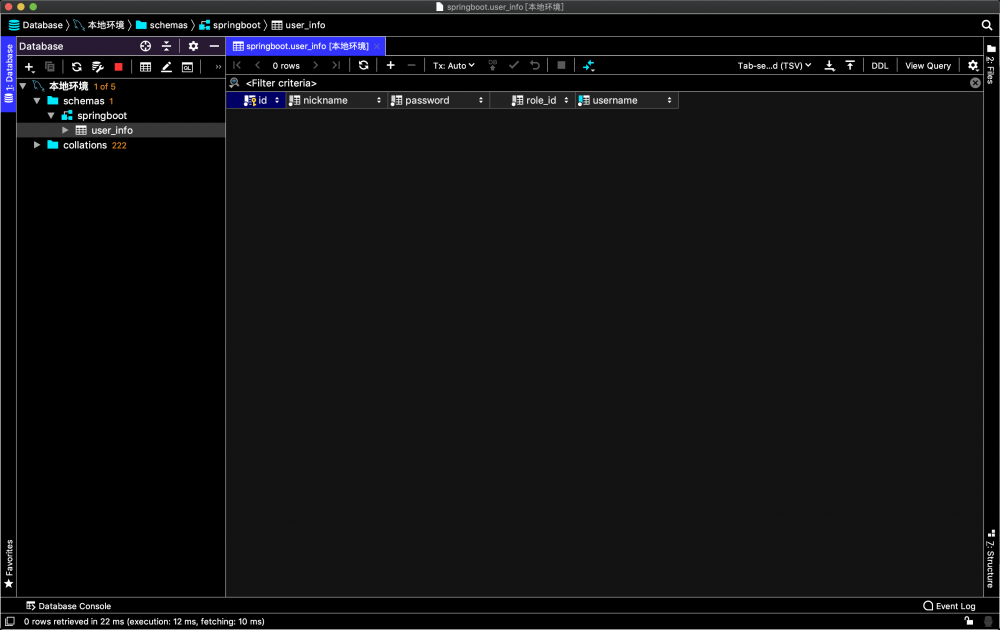
Task: Select the collations folder in tree
Action: point(85,145)
